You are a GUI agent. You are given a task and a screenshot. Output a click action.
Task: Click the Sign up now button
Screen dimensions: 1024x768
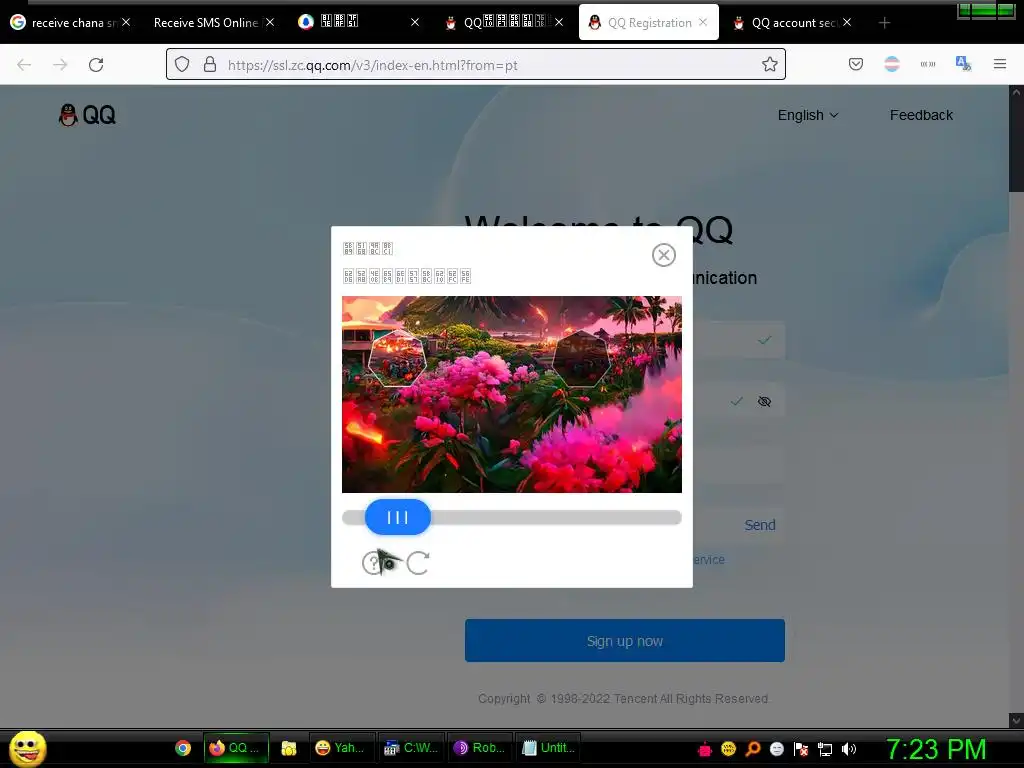[x=624, y=641]
